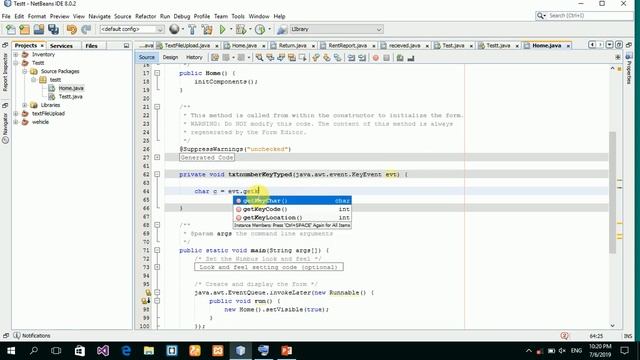Image resolution: width=640 pixels, height=360 pixels.
Task: Open the Refactor menu
Action: pyautogui.click(x=145, y=16)
